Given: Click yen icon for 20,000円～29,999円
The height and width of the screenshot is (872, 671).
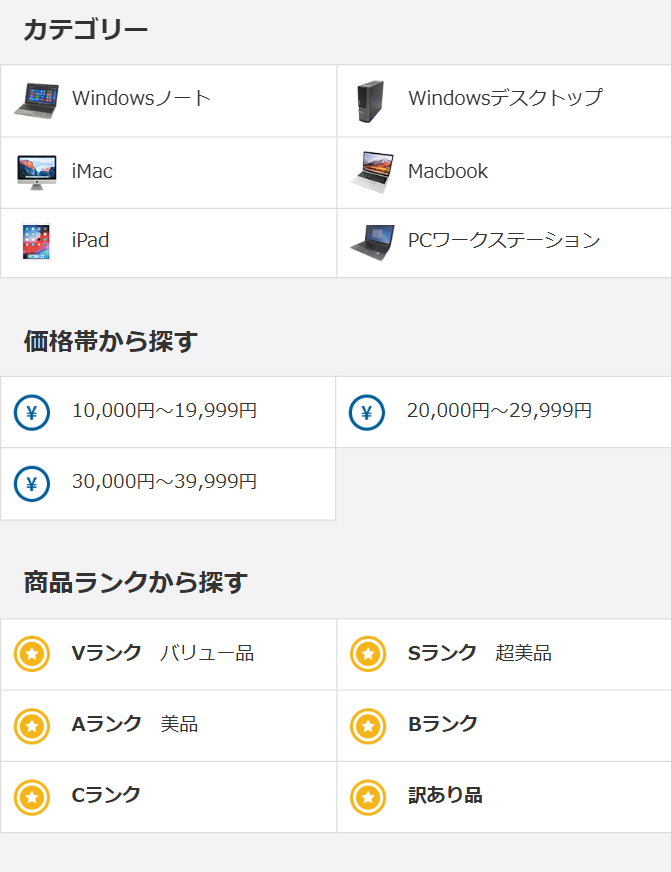Looking at the screenshot, I should coord(367,412).
